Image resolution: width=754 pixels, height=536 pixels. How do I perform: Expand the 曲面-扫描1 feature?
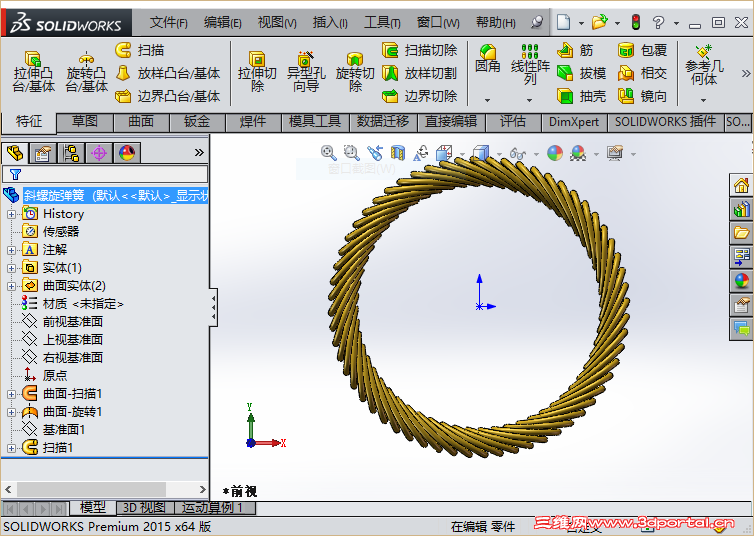[x=11, y=394]
